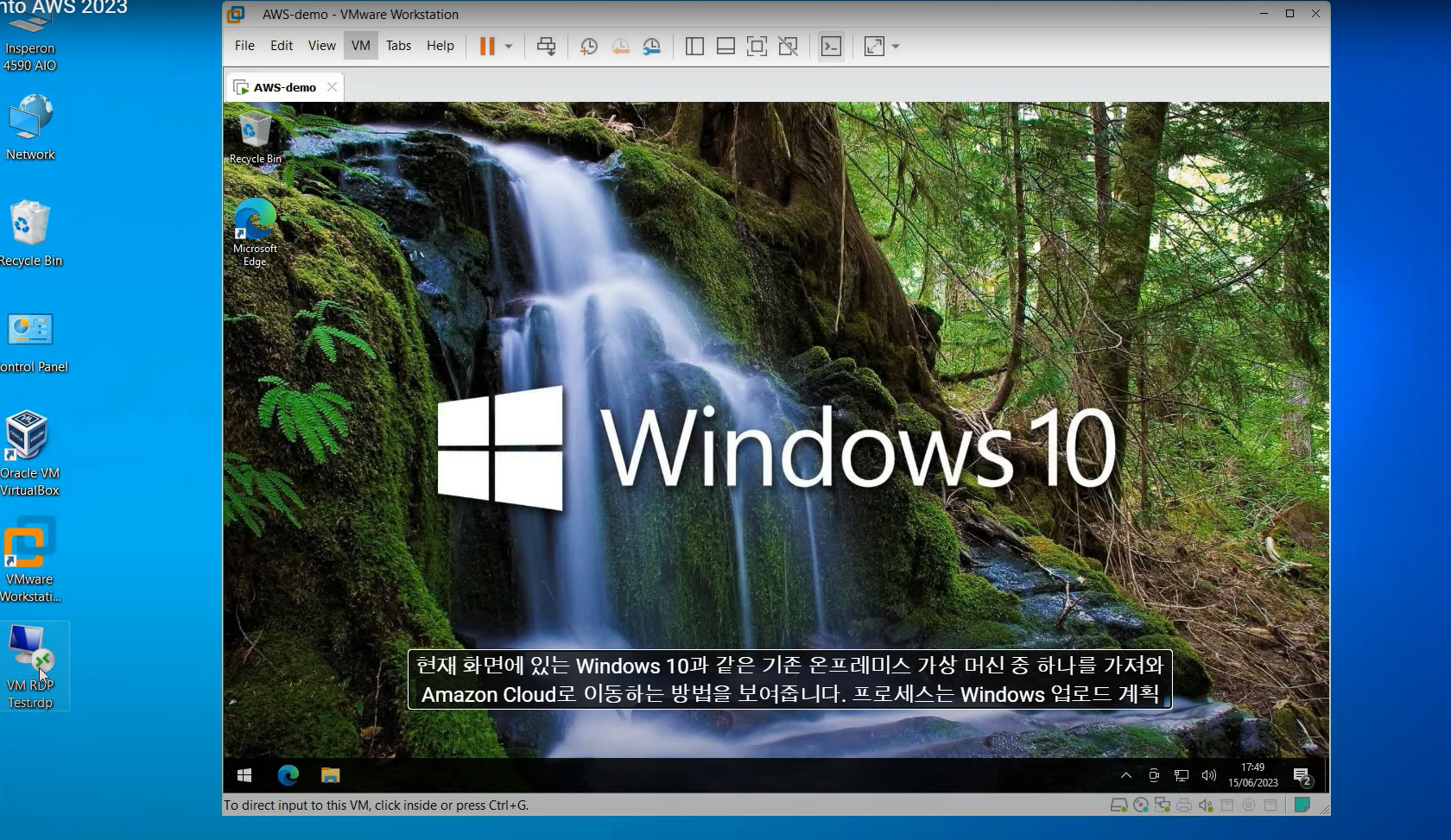Click the Meet Now tray icon

point(1154,775)
